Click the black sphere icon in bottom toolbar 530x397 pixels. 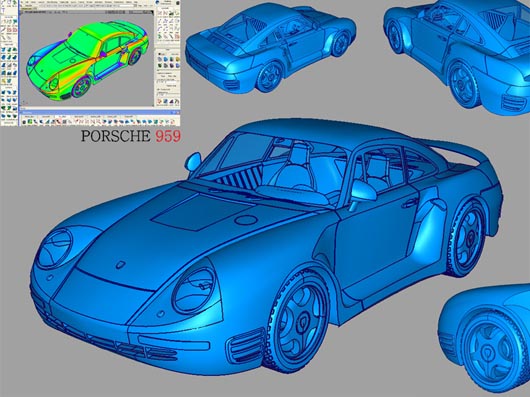tap(24, 122)
